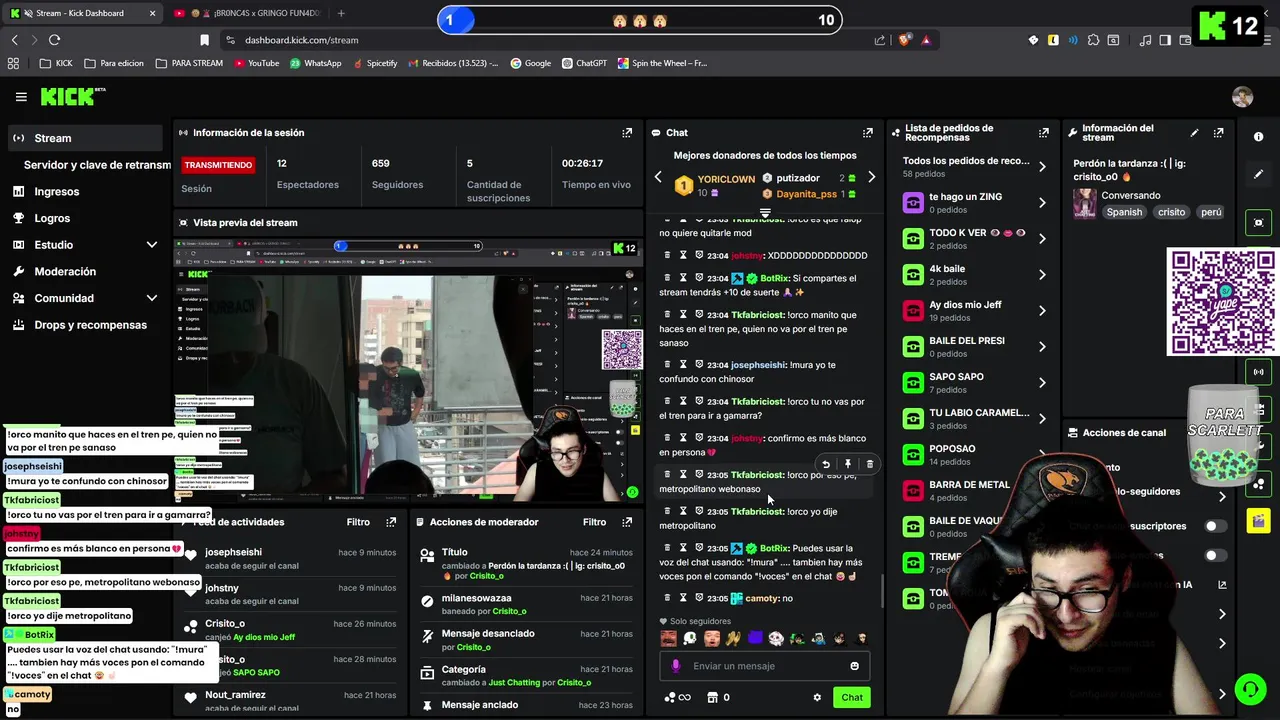Expand the 'te hago un ZING' reward
Screen dimensions: 1280x720
(x=1042, y=203)
